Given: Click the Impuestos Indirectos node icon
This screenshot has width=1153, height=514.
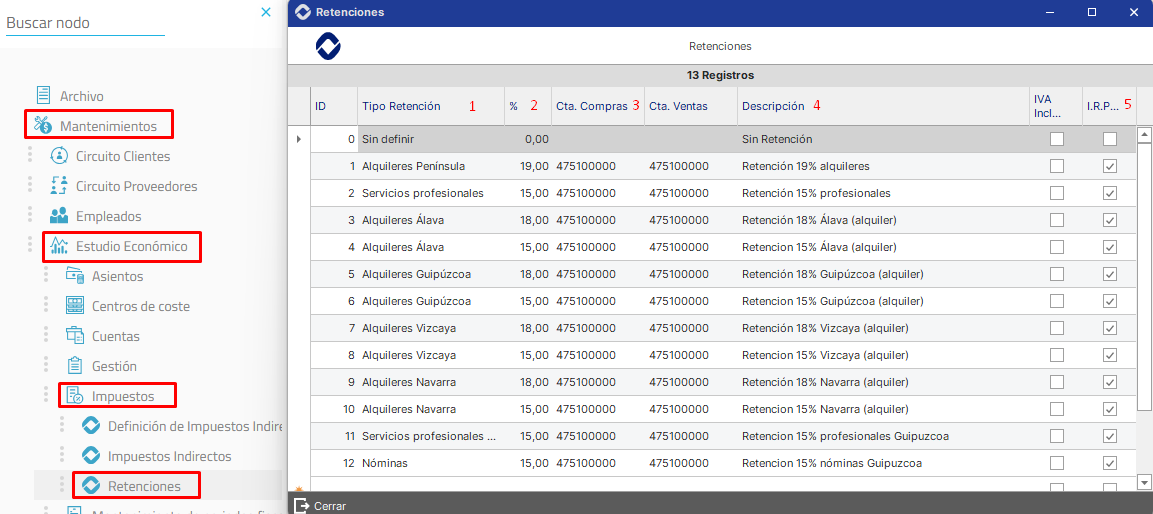Looking at the screenshot, I should click(x=90, y=456).
